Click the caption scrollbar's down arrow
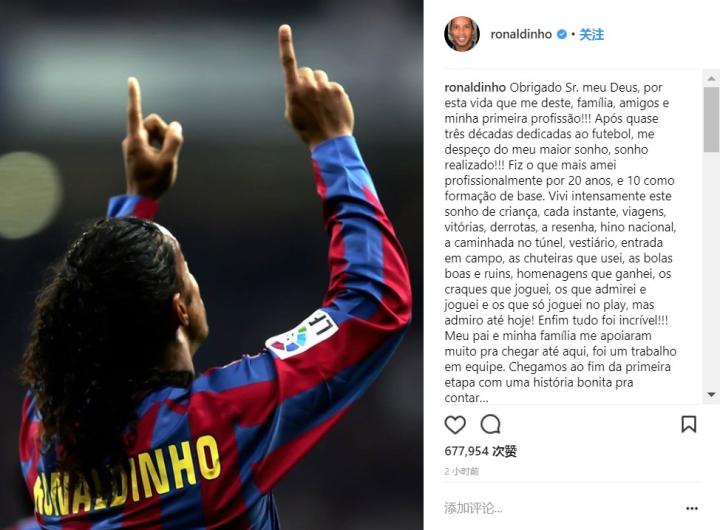The width and height of the screenshot is (720, 530). (711, 395)
